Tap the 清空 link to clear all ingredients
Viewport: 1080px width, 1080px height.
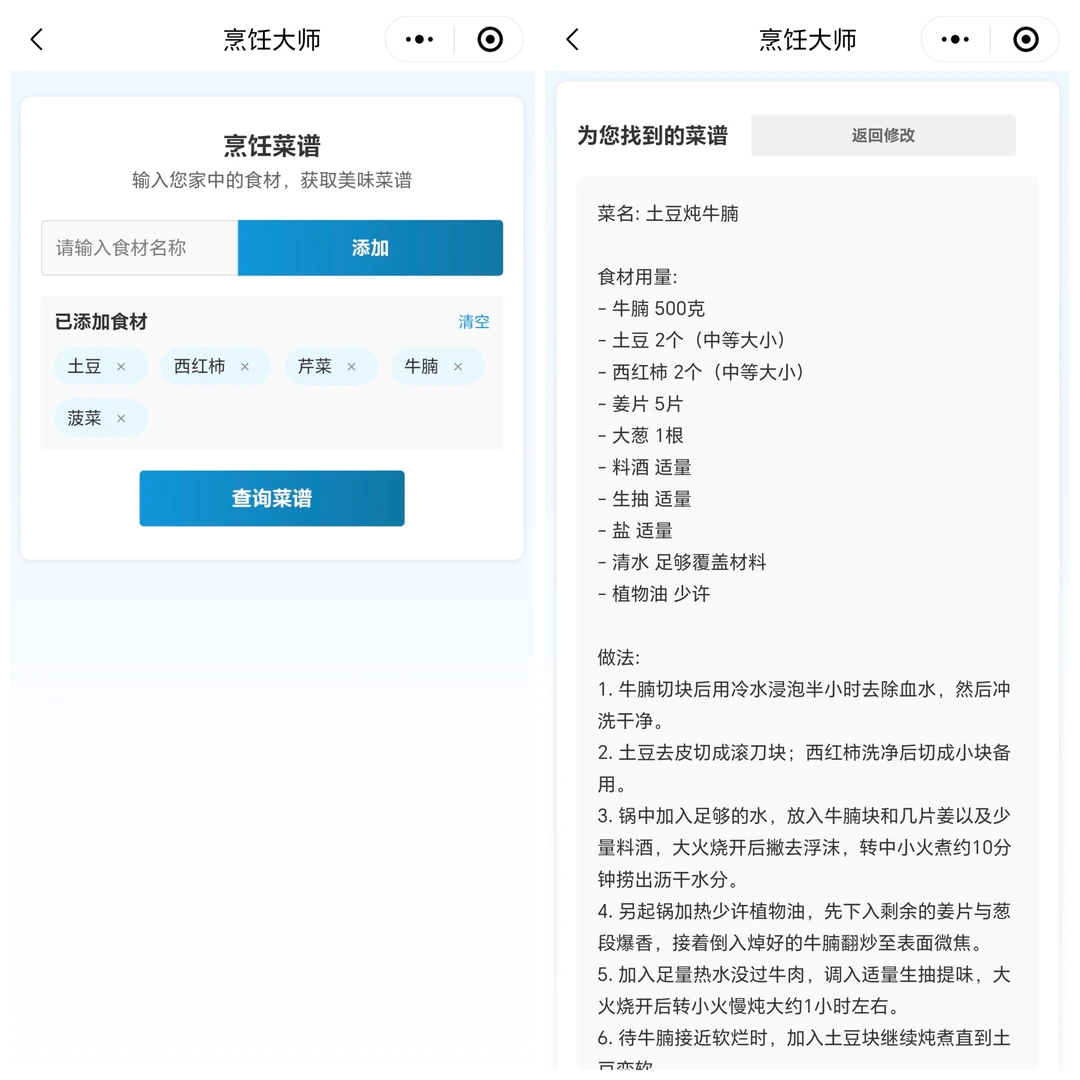coord(473,322)
